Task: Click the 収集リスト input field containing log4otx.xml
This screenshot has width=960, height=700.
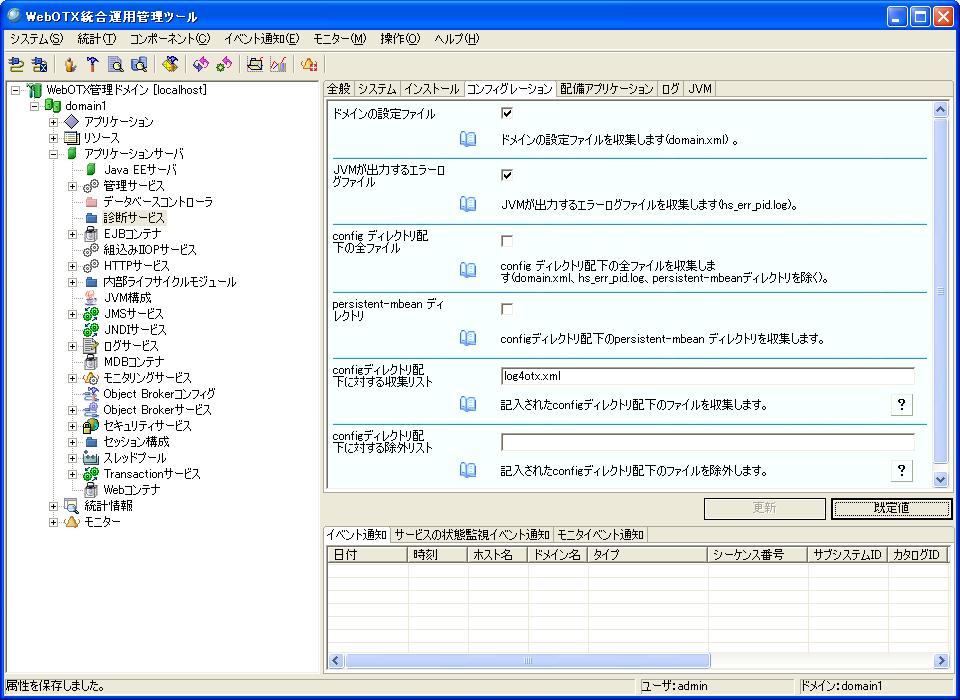Action: 707,376
